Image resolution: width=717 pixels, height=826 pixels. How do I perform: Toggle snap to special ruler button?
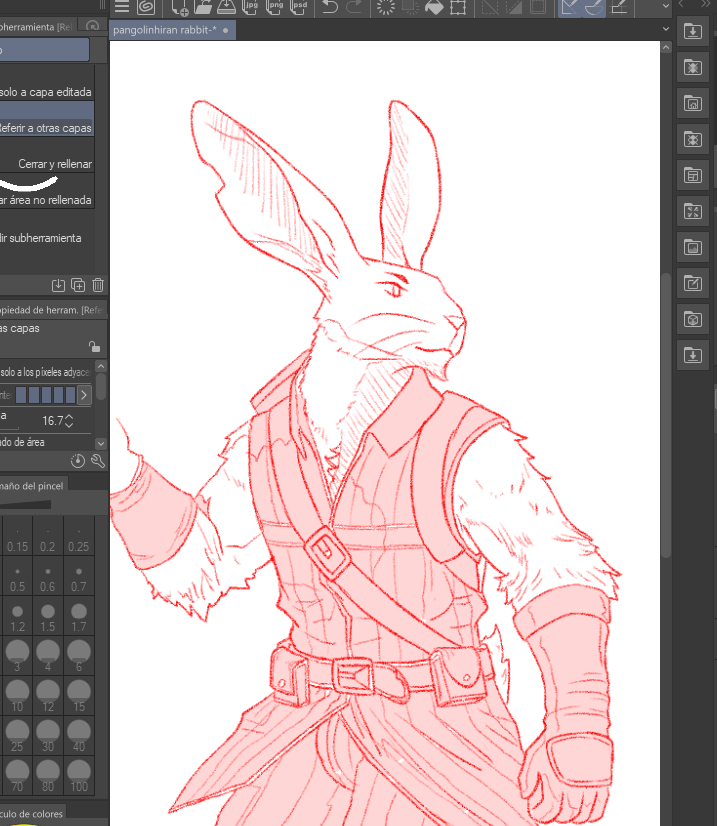(594, 7)
